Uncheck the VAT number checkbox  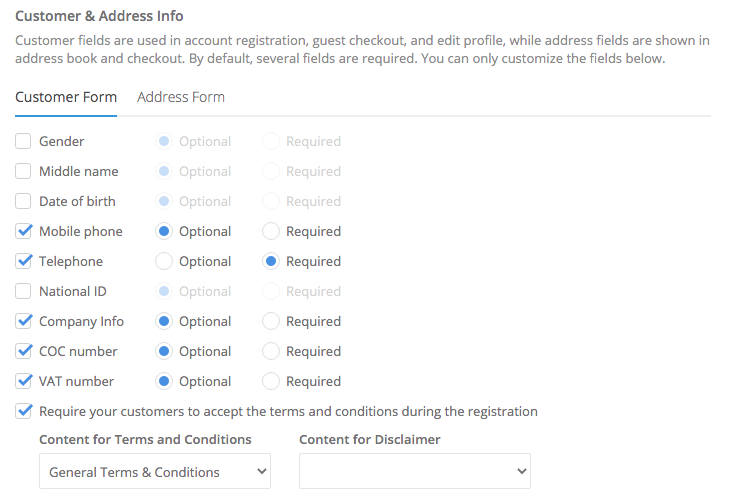24,382
